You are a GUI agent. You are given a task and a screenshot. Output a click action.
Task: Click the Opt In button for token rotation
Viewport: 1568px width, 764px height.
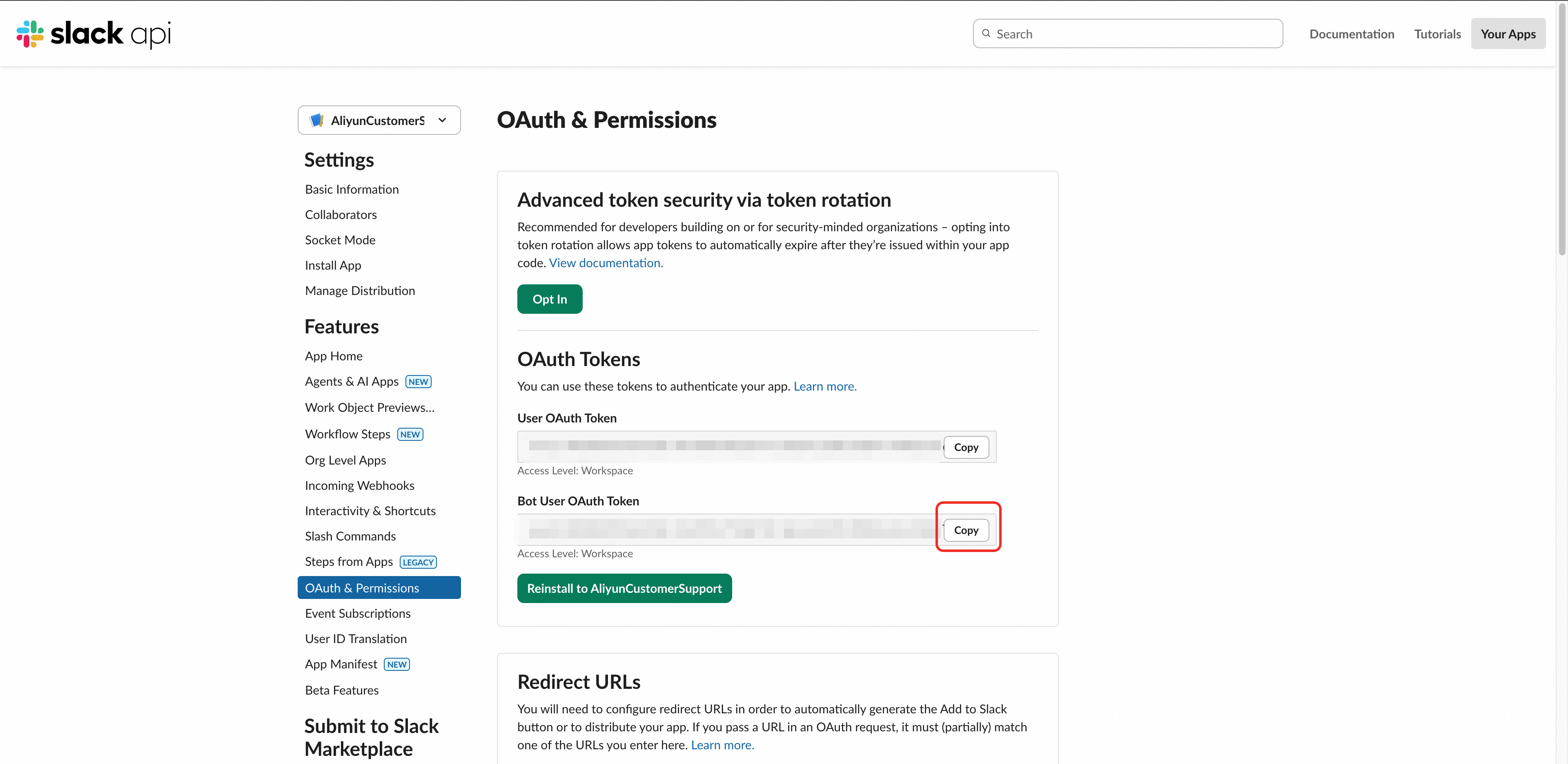coord(549,299)
